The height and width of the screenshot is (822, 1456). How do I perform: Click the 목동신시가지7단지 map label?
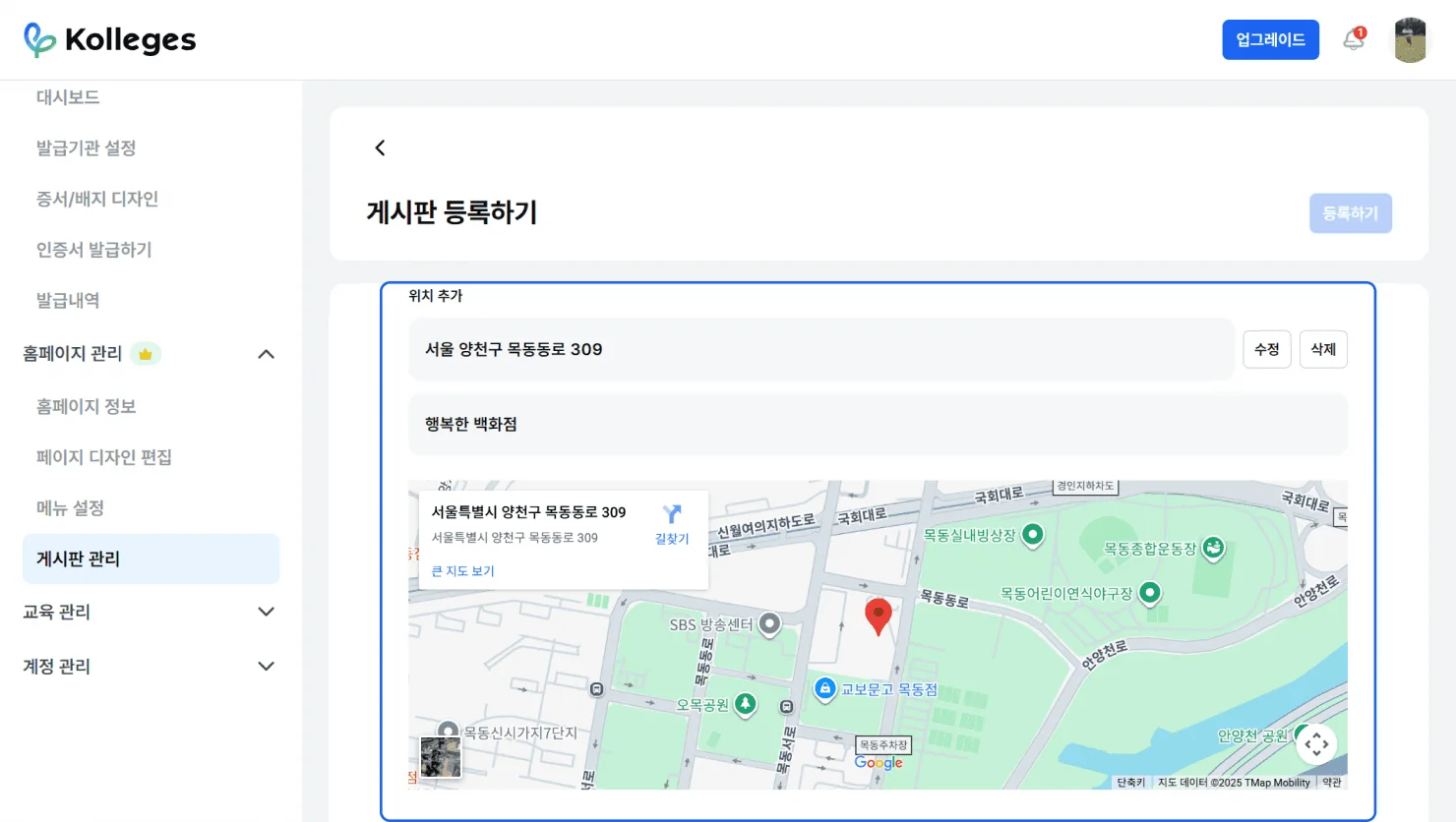pos(520,734)
